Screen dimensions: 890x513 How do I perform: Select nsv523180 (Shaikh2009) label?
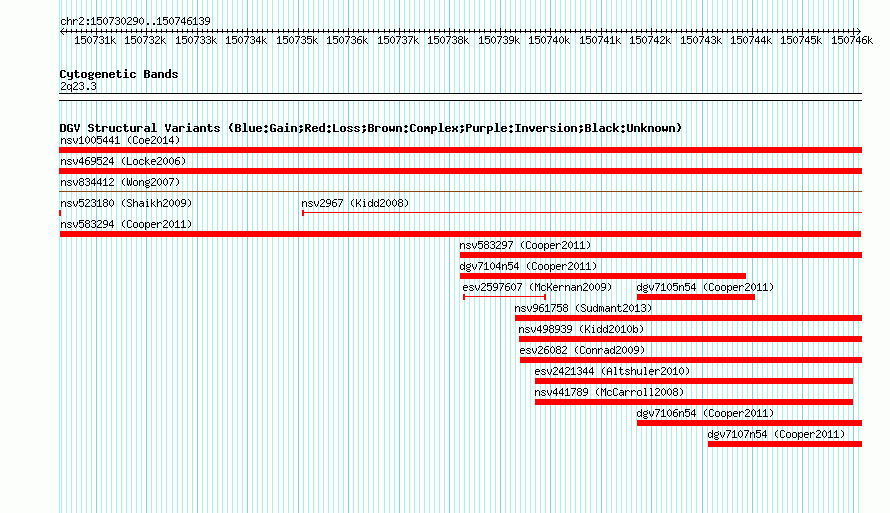pyautogui.click(x=126, y=203)
